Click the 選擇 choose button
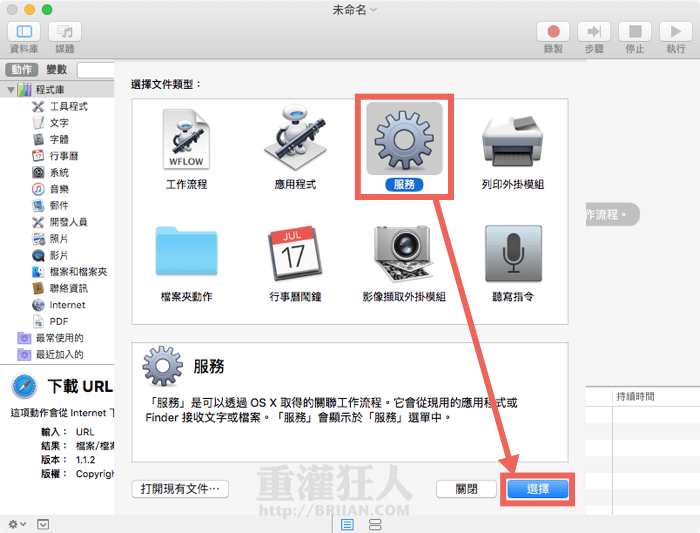The height and width of the screenshot is (533, 700). [537, 489]
